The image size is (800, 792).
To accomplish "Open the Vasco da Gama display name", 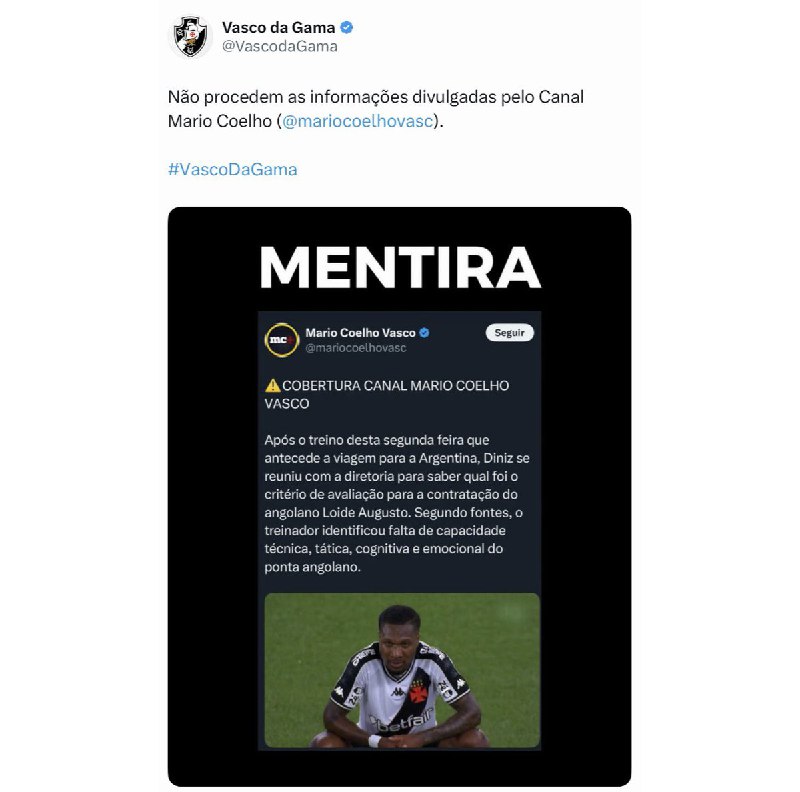I will (x=278, y=28).
